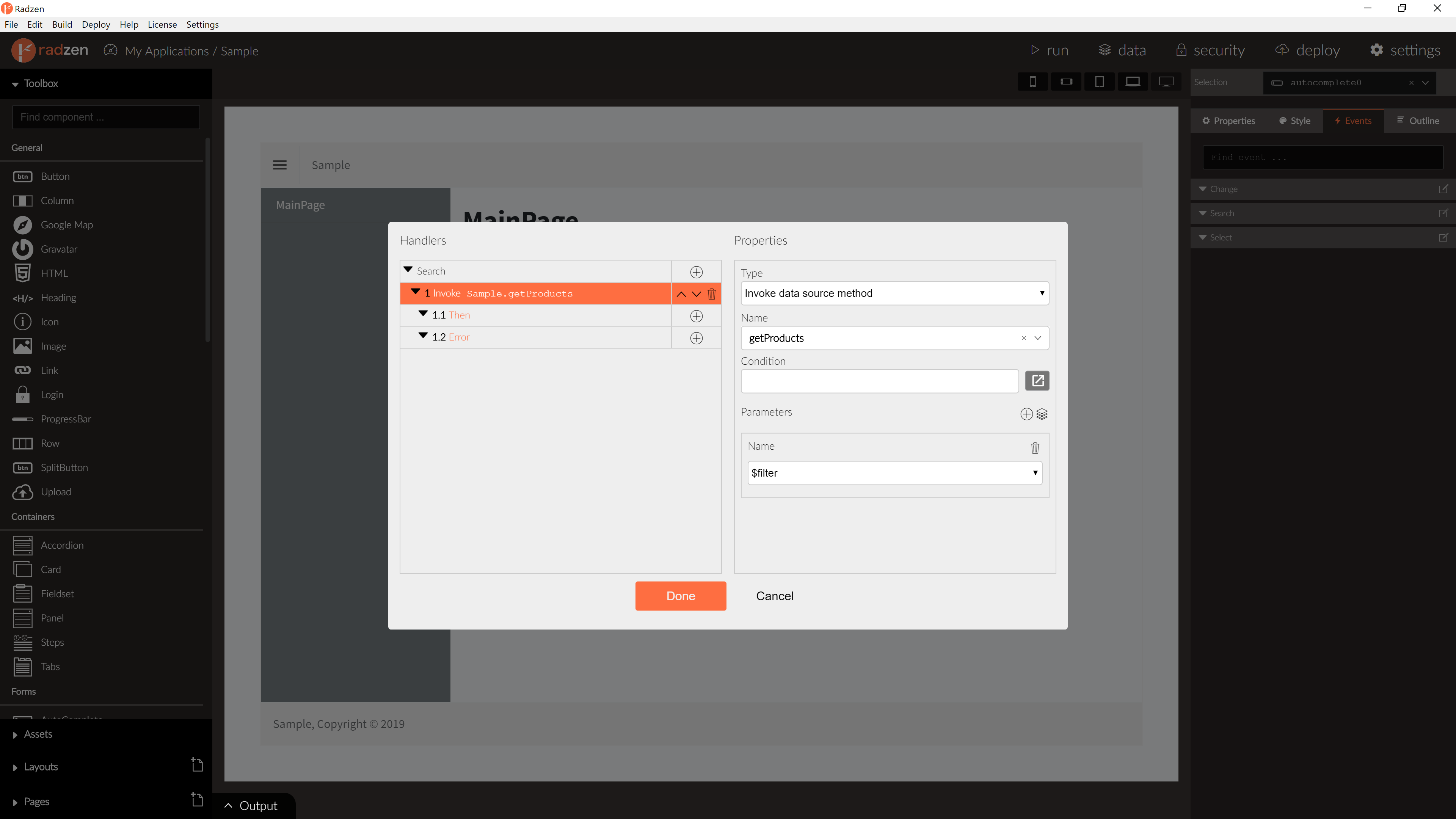Screen dimensions: 1456x819
Task: Click the Radzen logo
Action: point(50,50)
